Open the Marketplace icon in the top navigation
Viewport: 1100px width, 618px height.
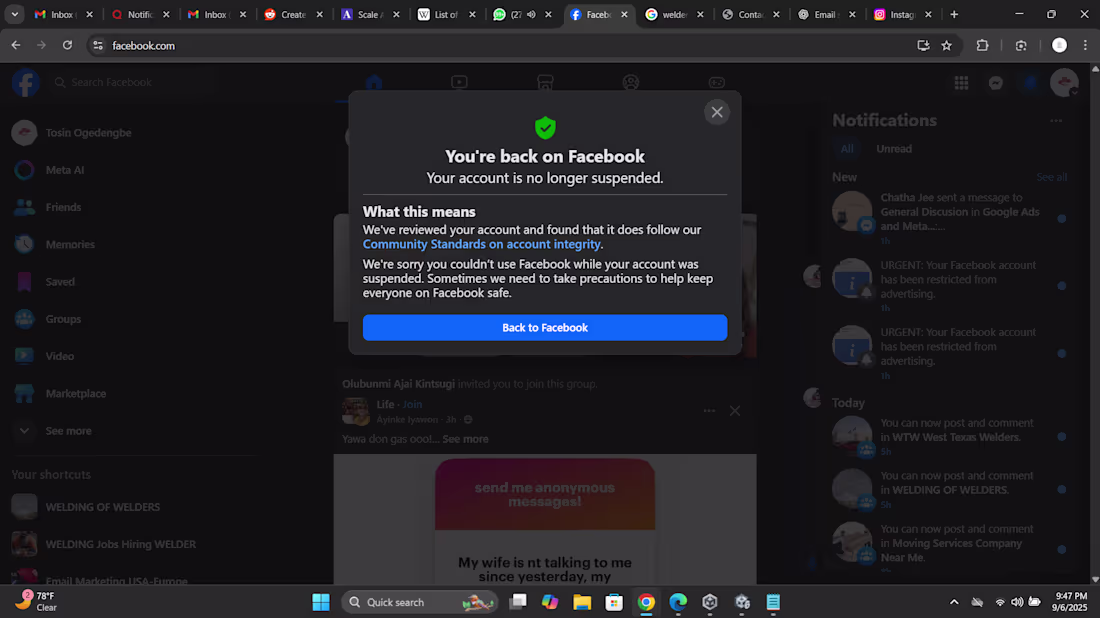click(x=545, y=83)
